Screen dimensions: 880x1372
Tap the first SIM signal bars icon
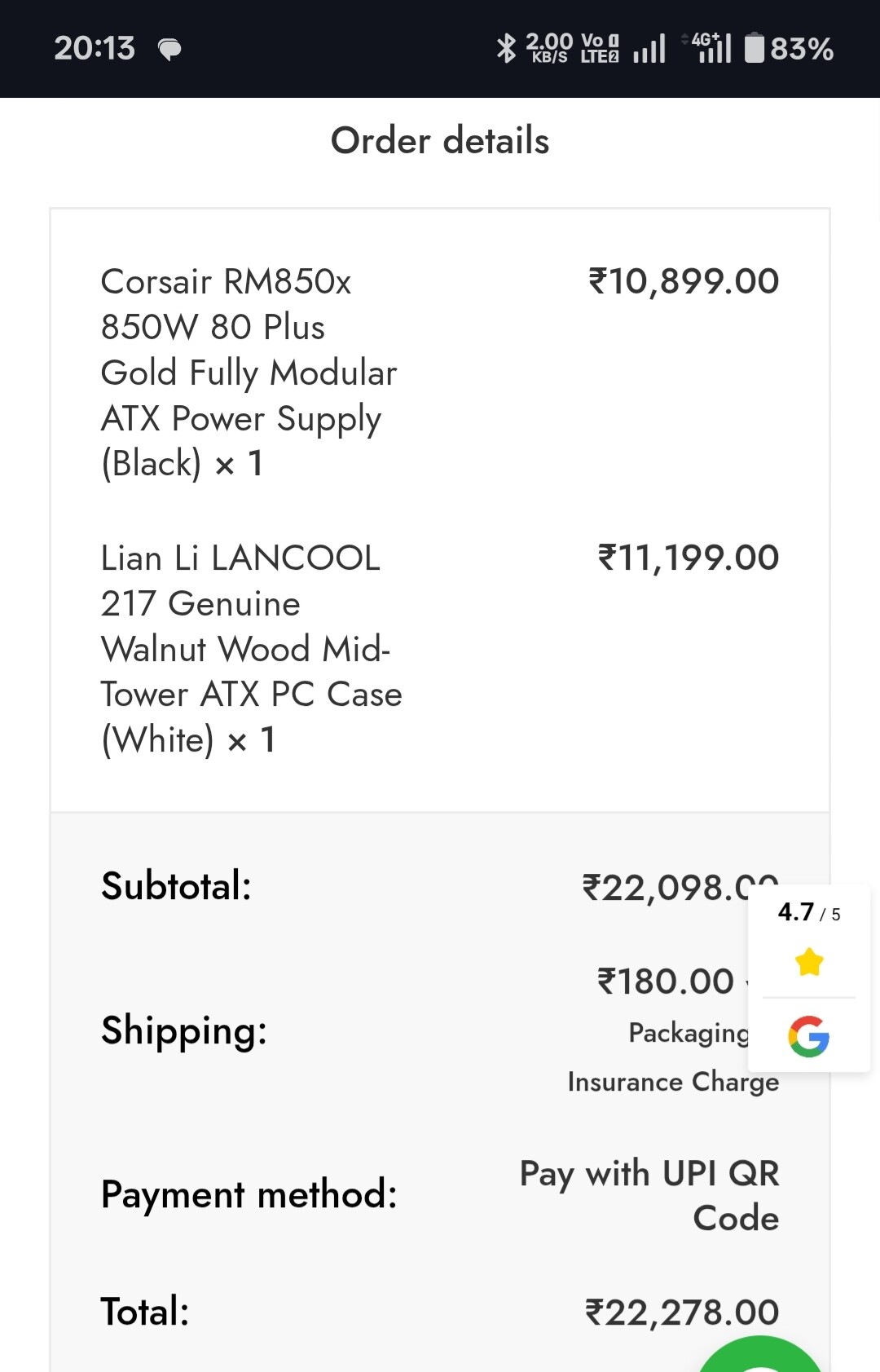click(649, 49)
